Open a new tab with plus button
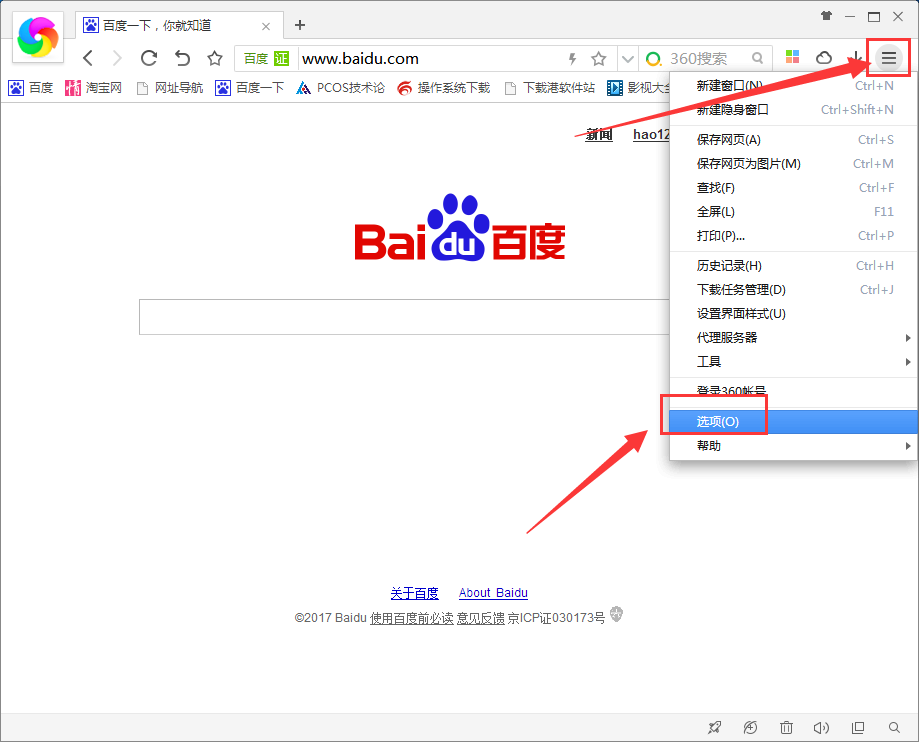This screenshot has width=919, height=742. [x=299, y=25]
